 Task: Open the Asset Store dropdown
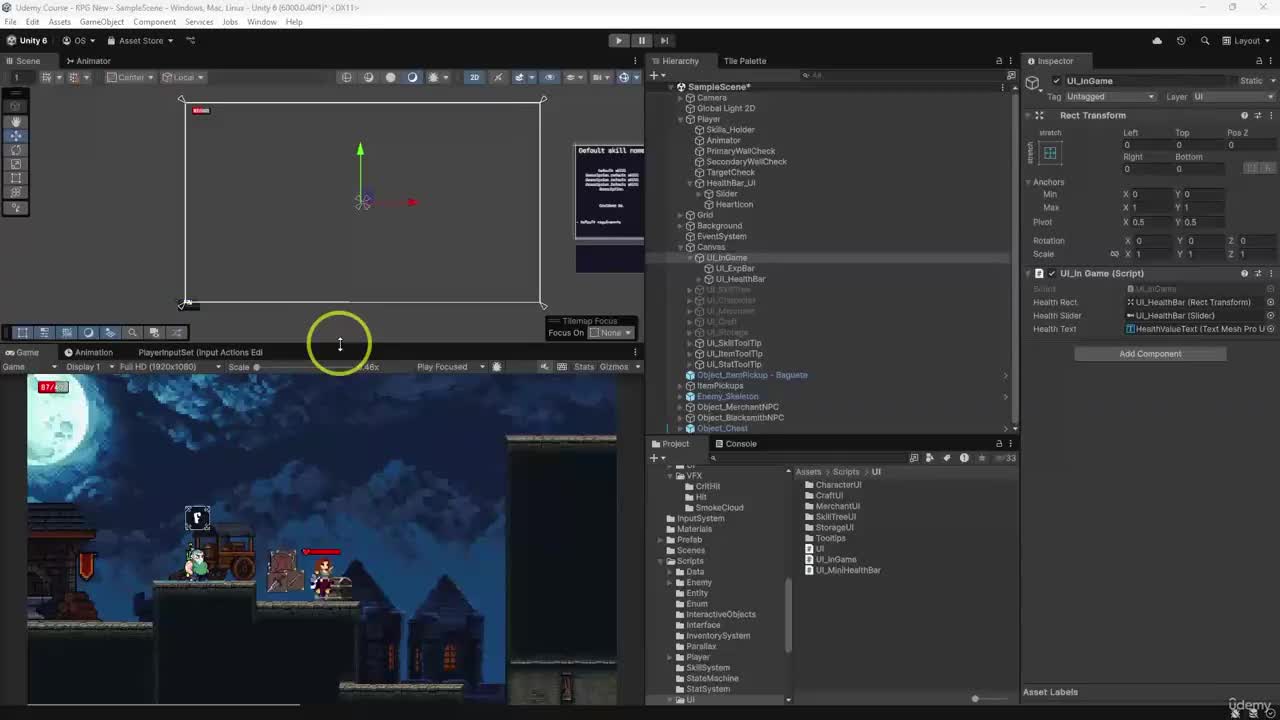[x=140, y=41]
